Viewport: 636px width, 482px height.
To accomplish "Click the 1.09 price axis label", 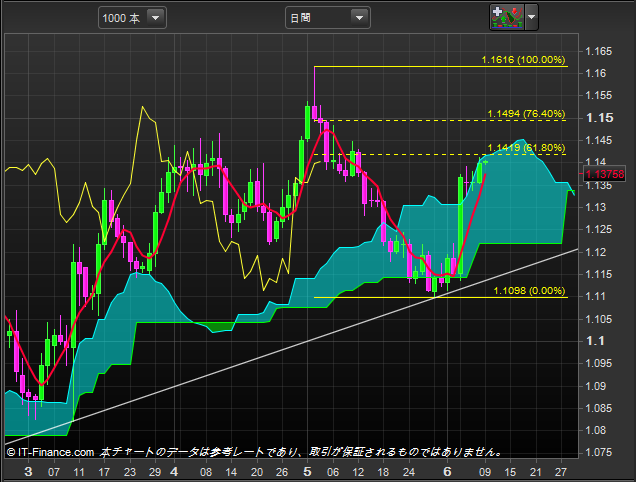I will pos(596,386).
